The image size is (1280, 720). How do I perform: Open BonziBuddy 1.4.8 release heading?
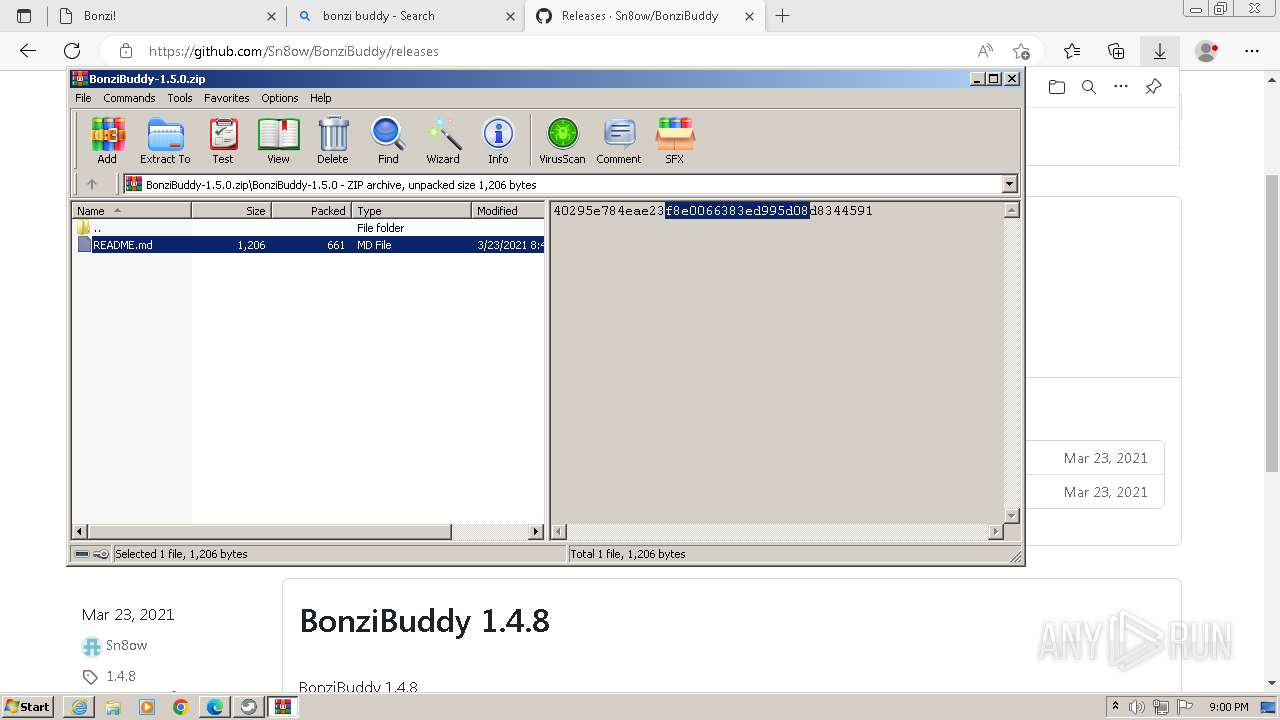point(425,621)
